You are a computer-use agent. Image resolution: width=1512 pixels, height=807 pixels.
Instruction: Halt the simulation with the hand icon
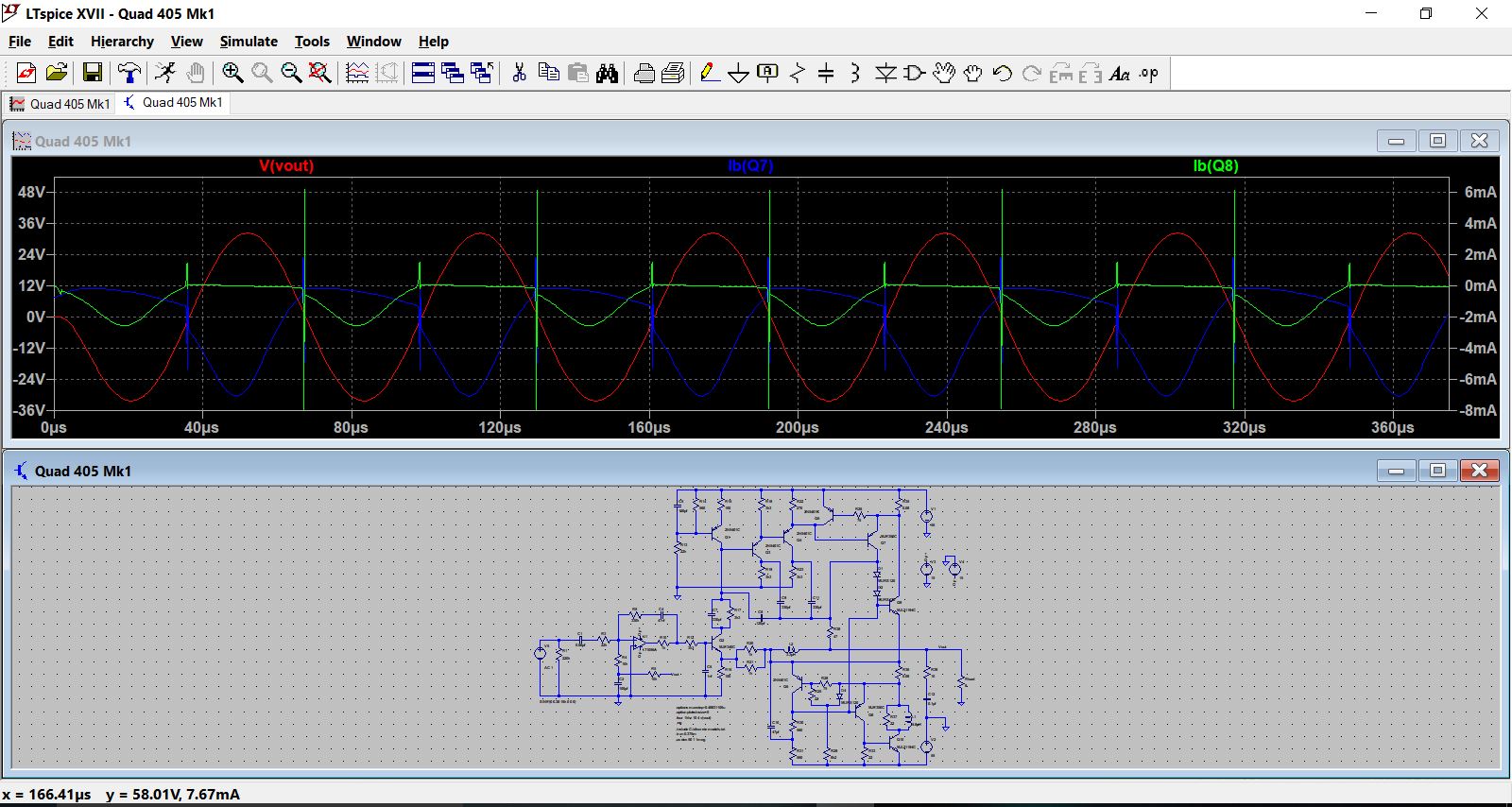pos(195,73)
